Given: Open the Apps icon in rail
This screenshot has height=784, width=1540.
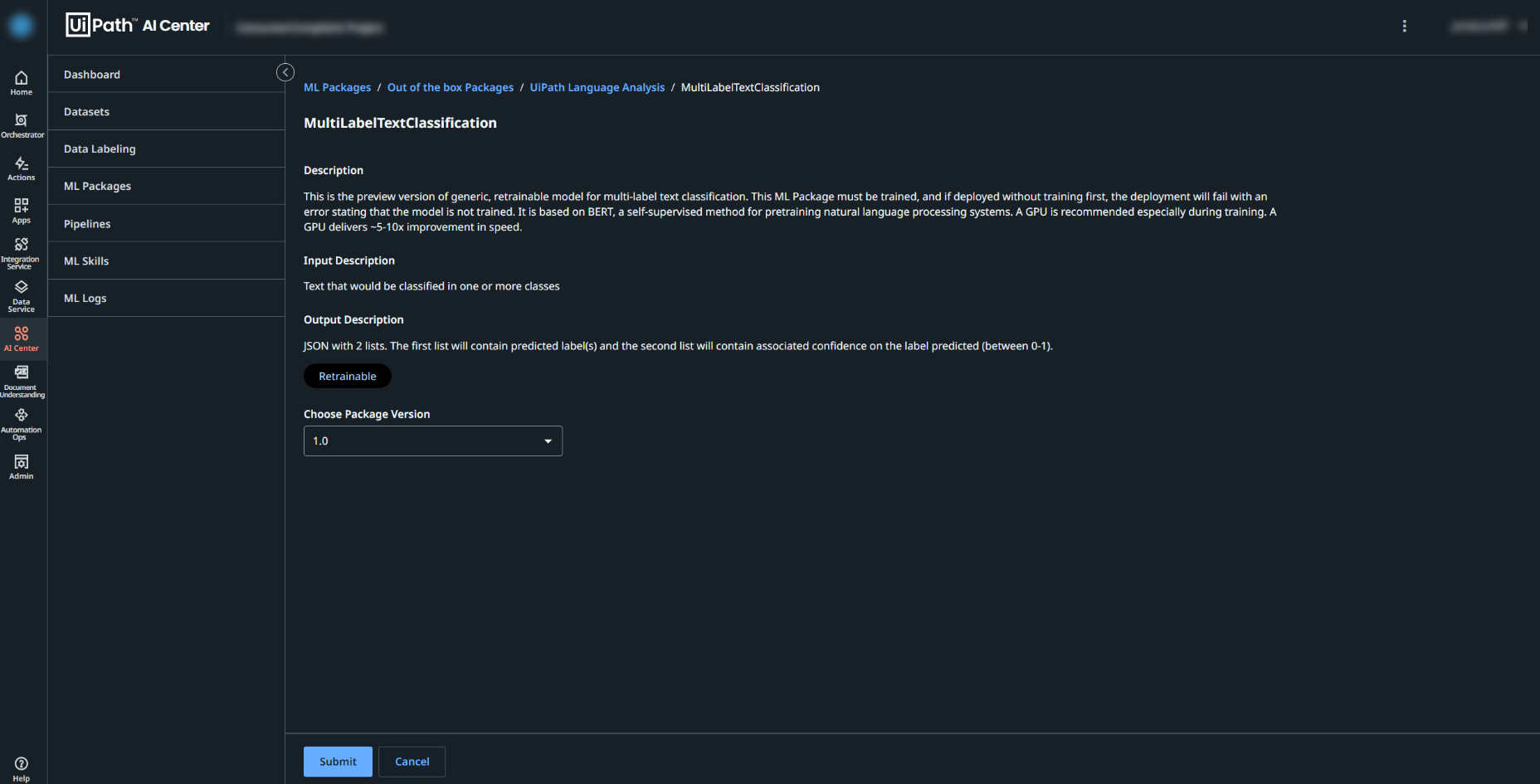Looking at the screenshot, I should point(22,211).
